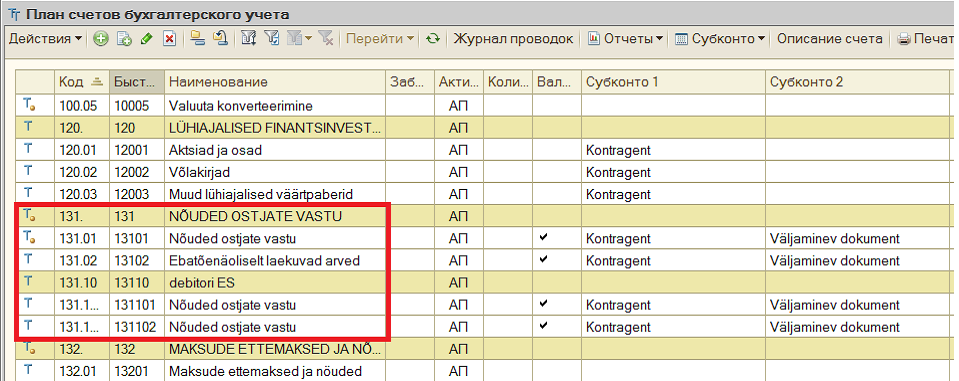Click the copy account icon with plus
The width and height of the screenshot is (959, 381).
(x=124, y=39)
